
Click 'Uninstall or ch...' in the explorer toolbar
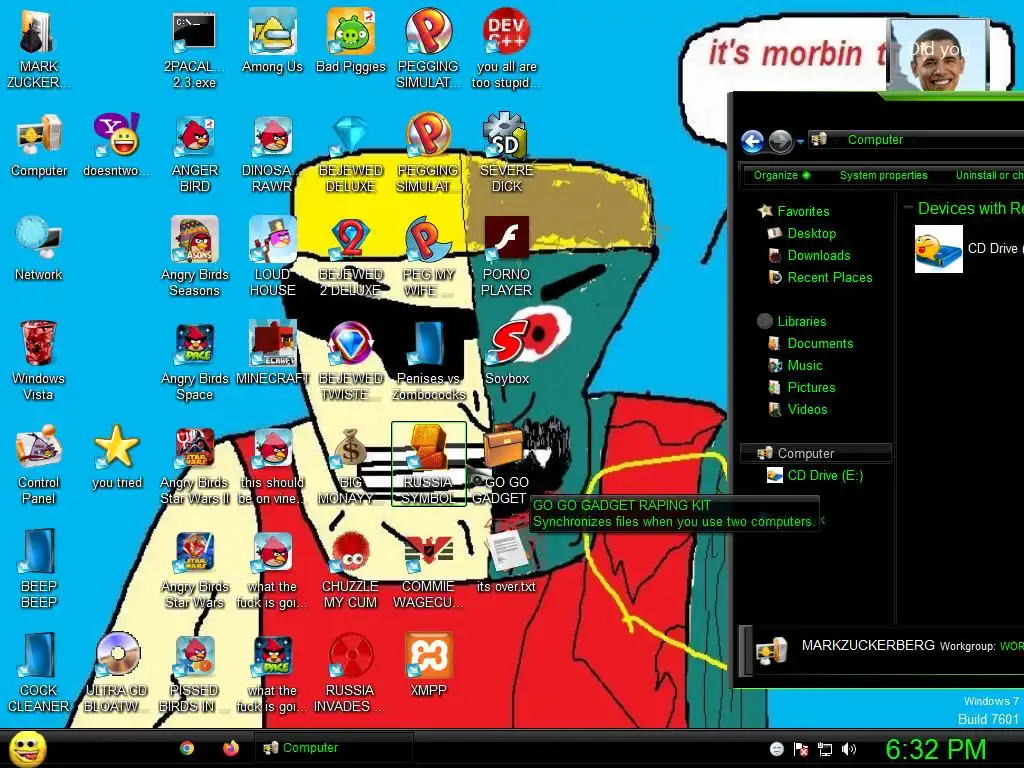[989, 175]
